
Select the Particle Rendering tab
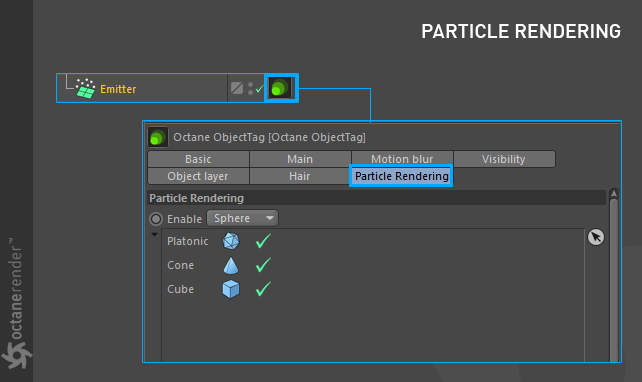coord(401,176)
